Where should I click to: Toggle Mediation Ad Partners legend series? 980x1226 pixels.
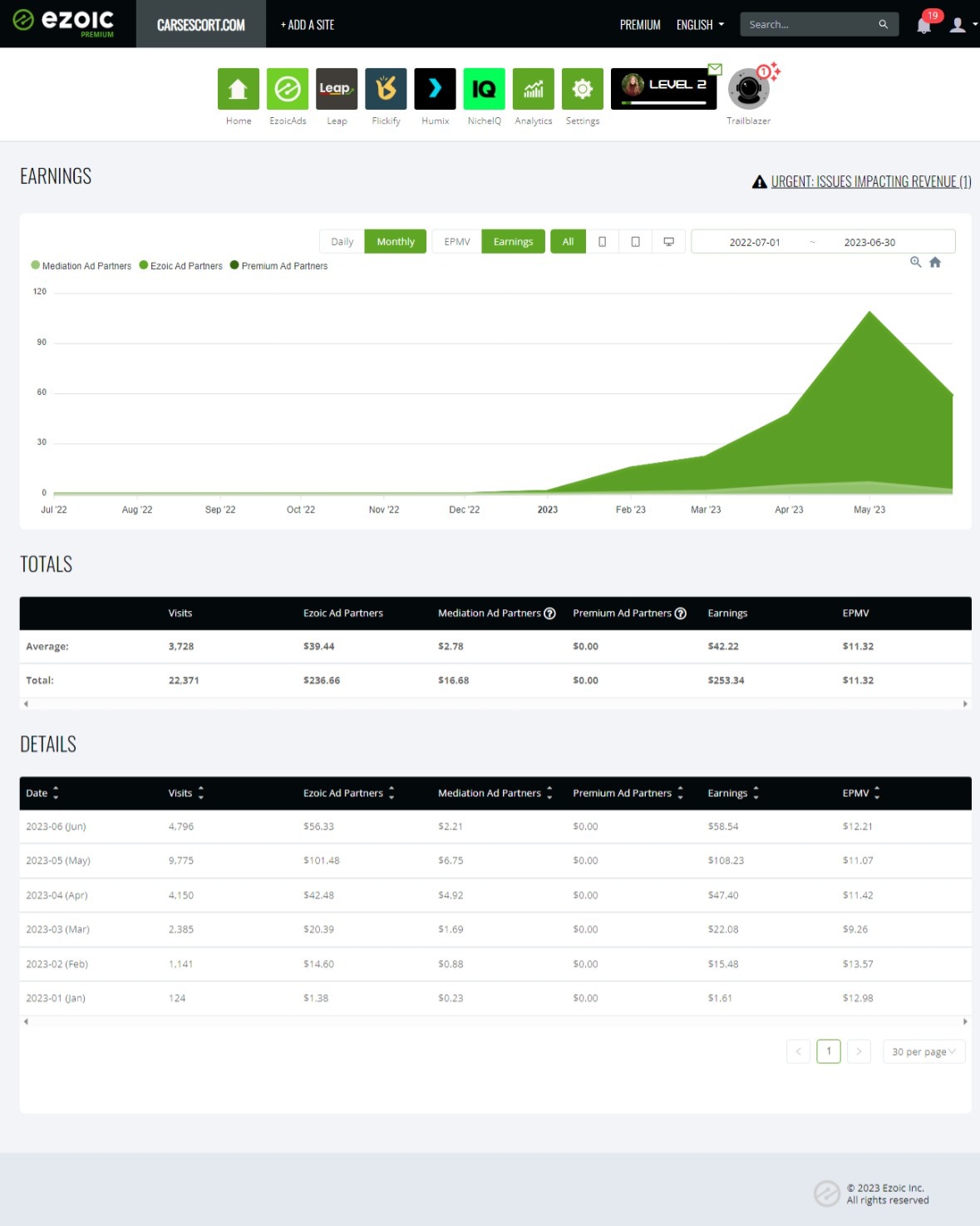(x=81, y=266)
